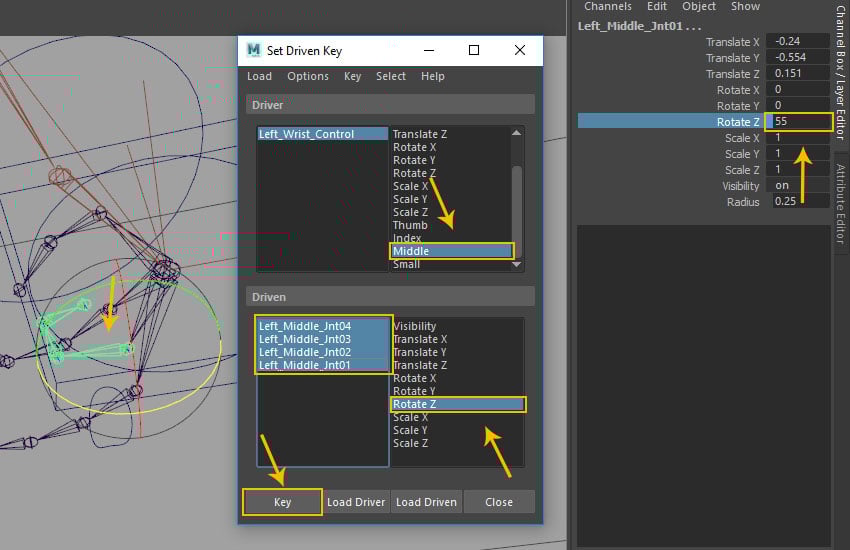Click the Translate X value field
Viewport: 850px width, 550px height.
799,42
